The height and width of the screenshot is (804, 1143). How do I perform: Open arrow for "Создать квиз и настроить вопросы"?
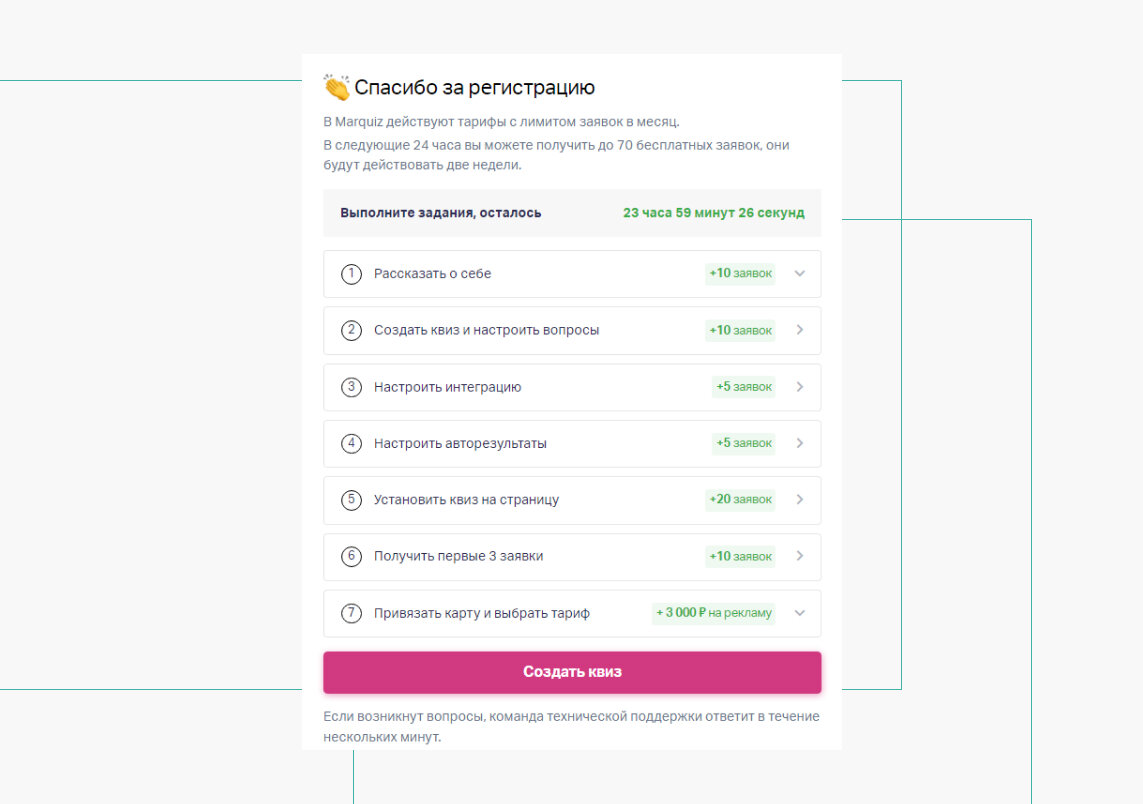(799, 330)
